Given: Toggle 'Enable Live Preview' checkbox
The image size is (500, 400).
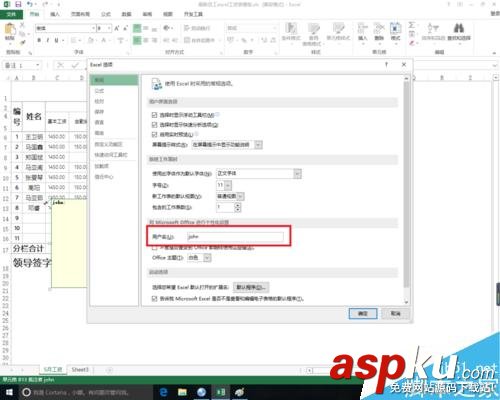Looking at the screenshot, I should [x=154, y=134].
